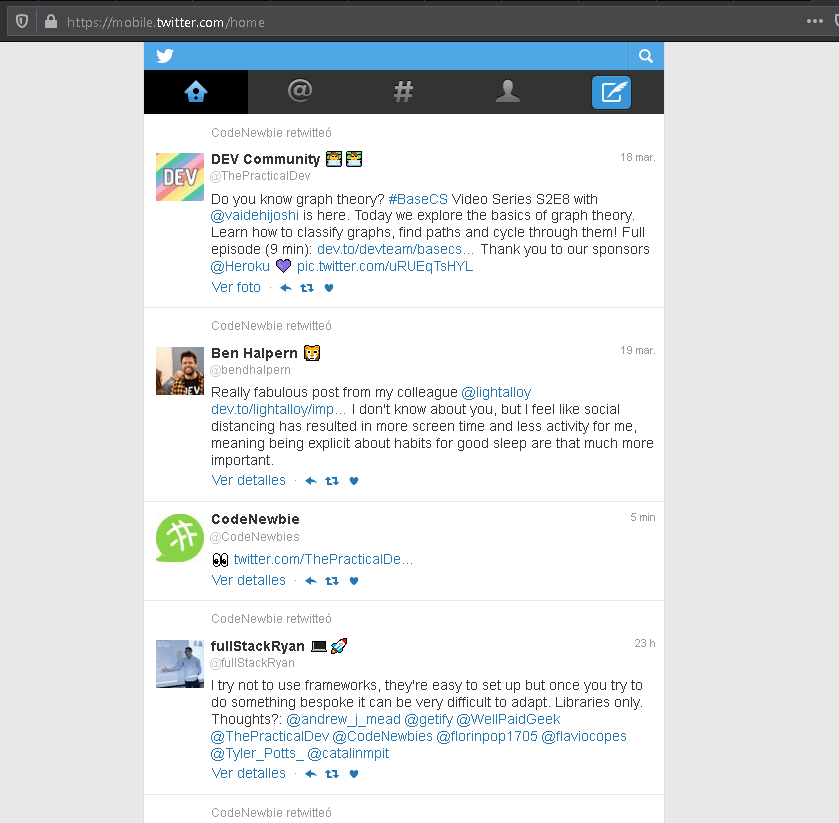Image resolution: width=839 pixels, height=823 pixels.
Task: Open the @WellPaidGeek mention
Action: (508, 720)
